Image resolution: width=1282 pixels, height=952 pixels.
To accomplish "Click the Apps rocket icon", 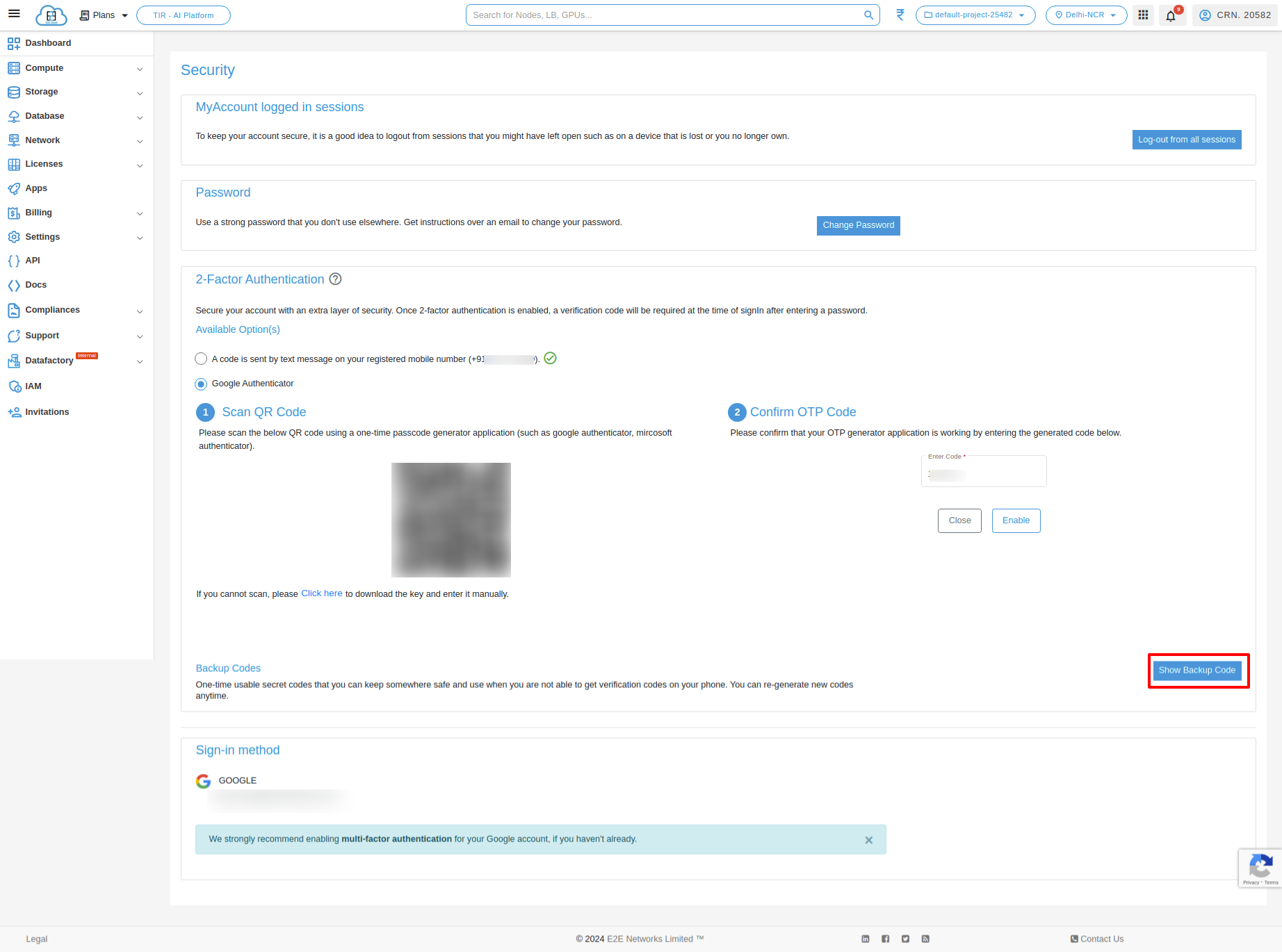I will (x=14, y=188).
